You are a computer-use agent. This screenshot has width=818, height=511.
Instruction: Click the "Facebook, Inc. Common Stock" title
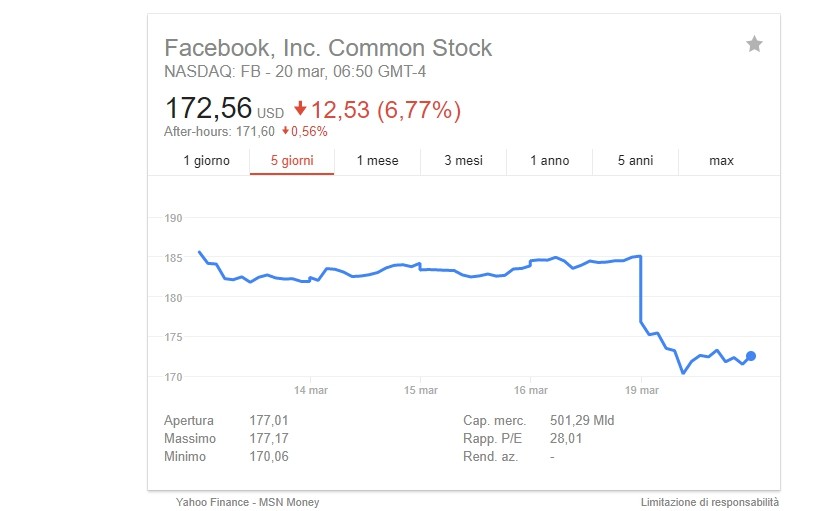[x=328, y=48]
